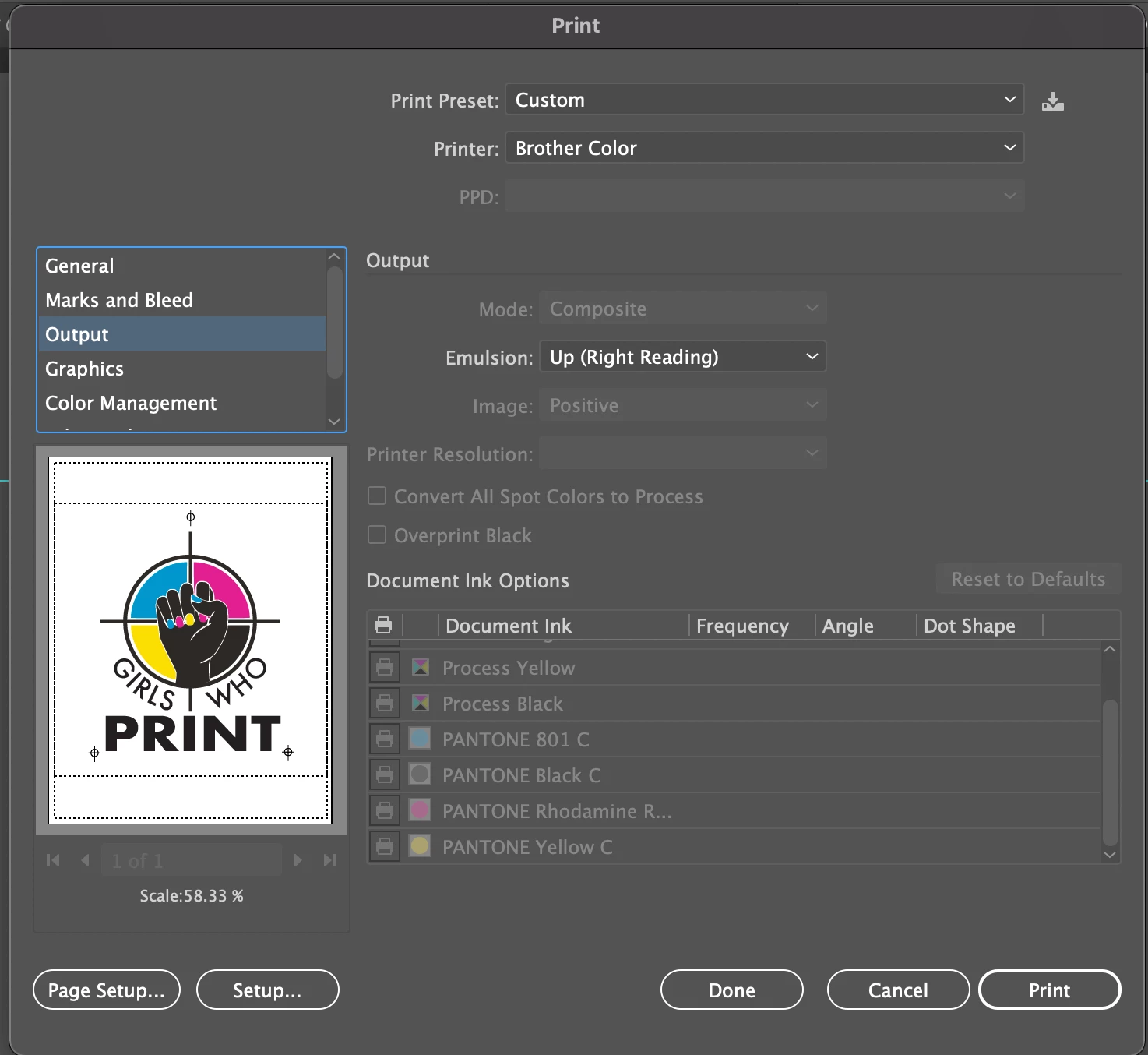Click the PANTONE Black C color swatch
1148x1055 pixels.
420,774
